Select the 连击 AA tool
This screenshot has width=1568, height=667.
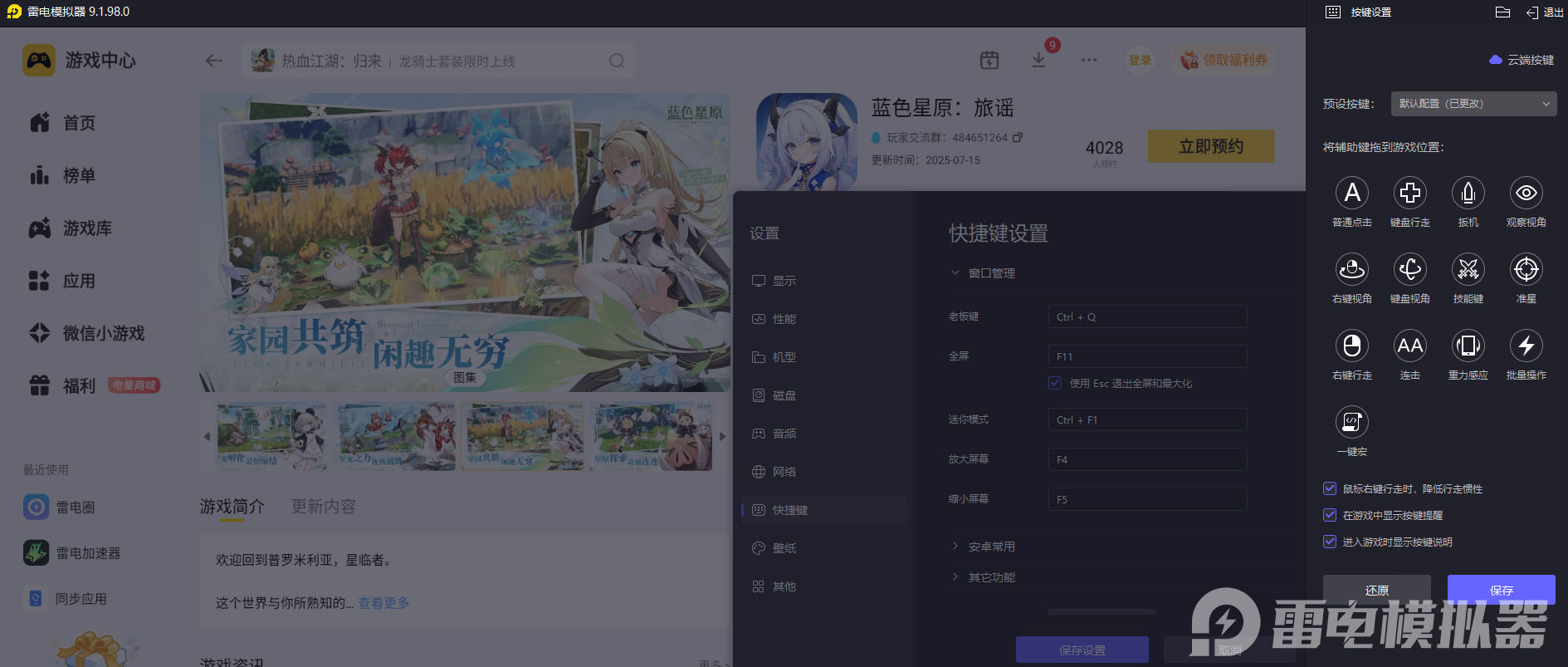1410,346
